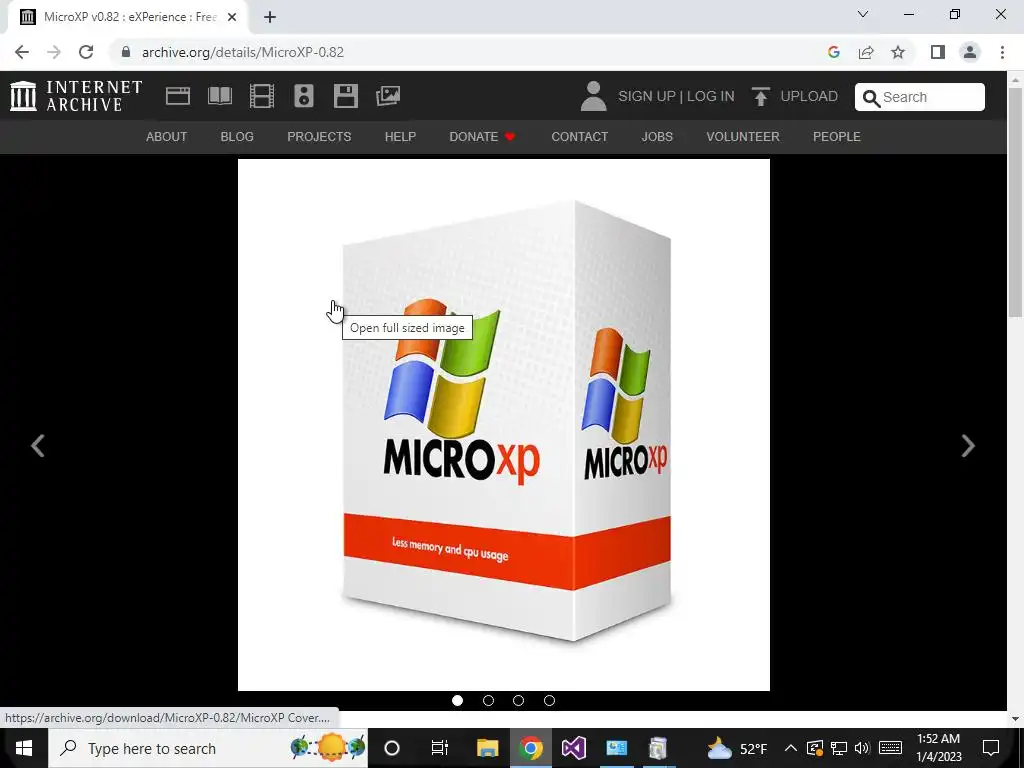This screenshot has height=768, width=1024.
Task: Click the archive.org address bar URL
Action: tap(243, 52)
